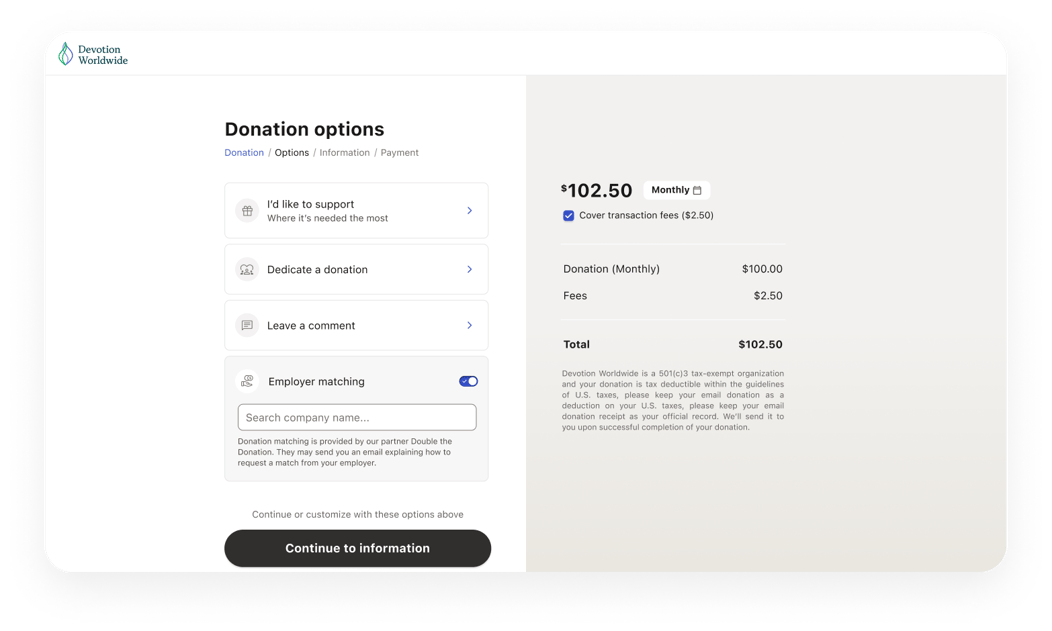Click the speech bubble icon for Leave a comment
1052x631 pixels.
point(247,325)
